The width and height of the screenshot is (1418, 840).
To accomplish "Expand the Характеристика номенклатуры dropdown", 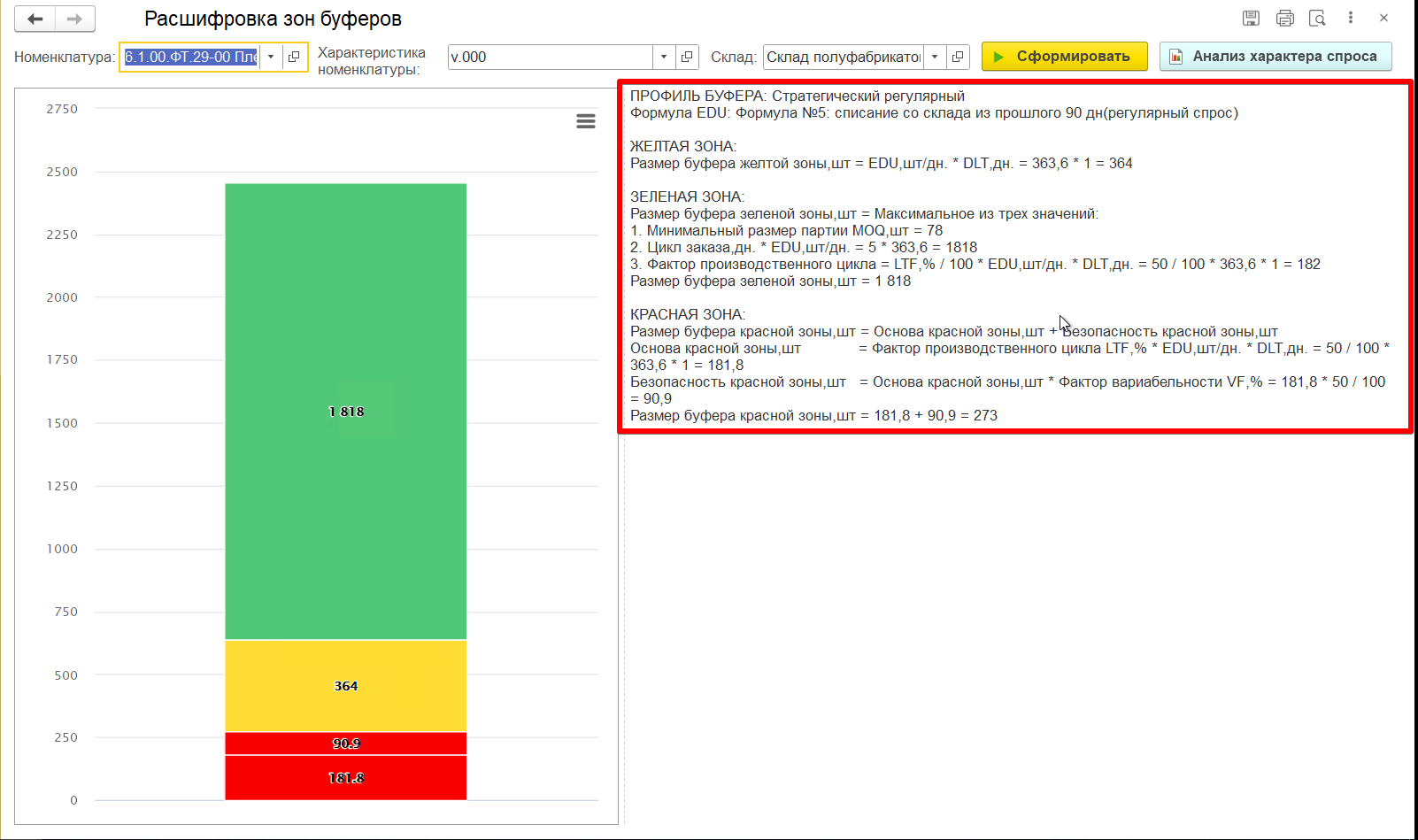I will point(664,57).
